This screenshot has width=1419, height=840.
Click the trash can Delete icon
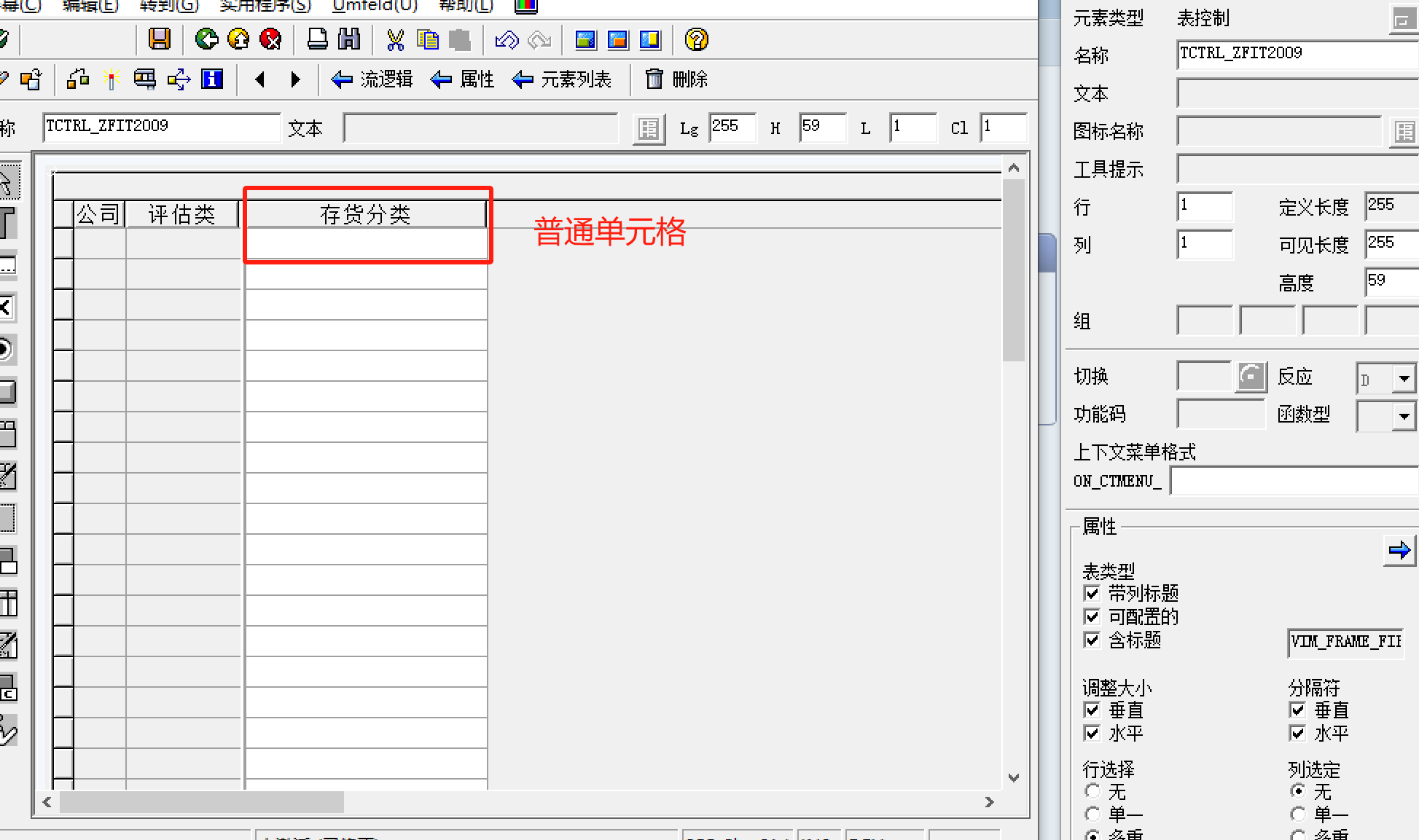point(654,79)
